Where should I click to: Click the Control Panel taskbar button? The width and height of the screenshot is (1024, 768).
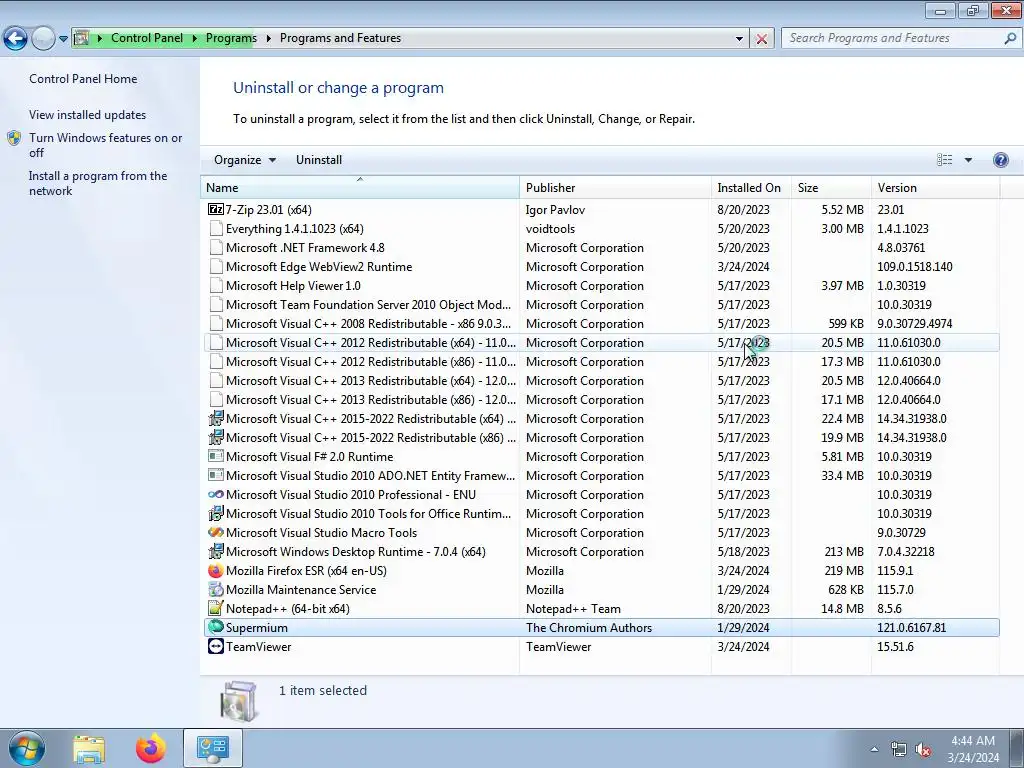(213, 748)
